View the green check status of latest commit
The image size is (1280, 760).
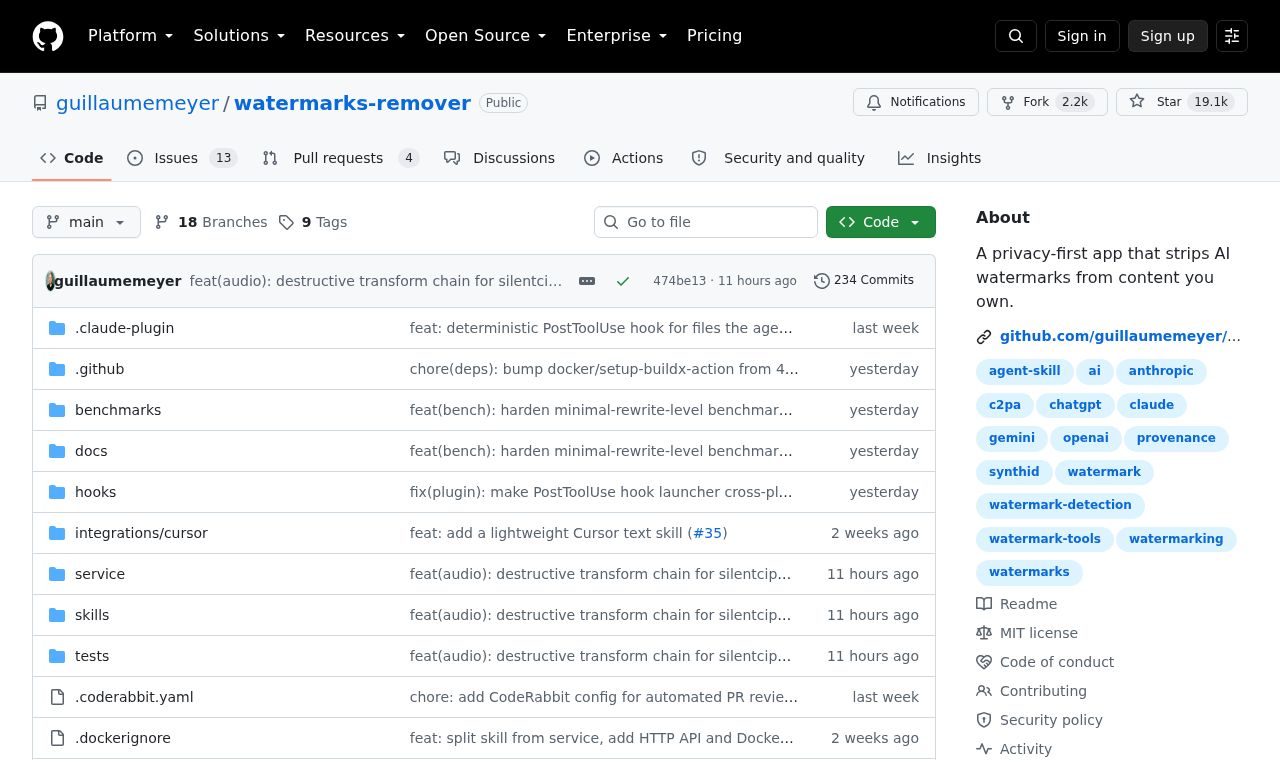[x=623, y=281]
